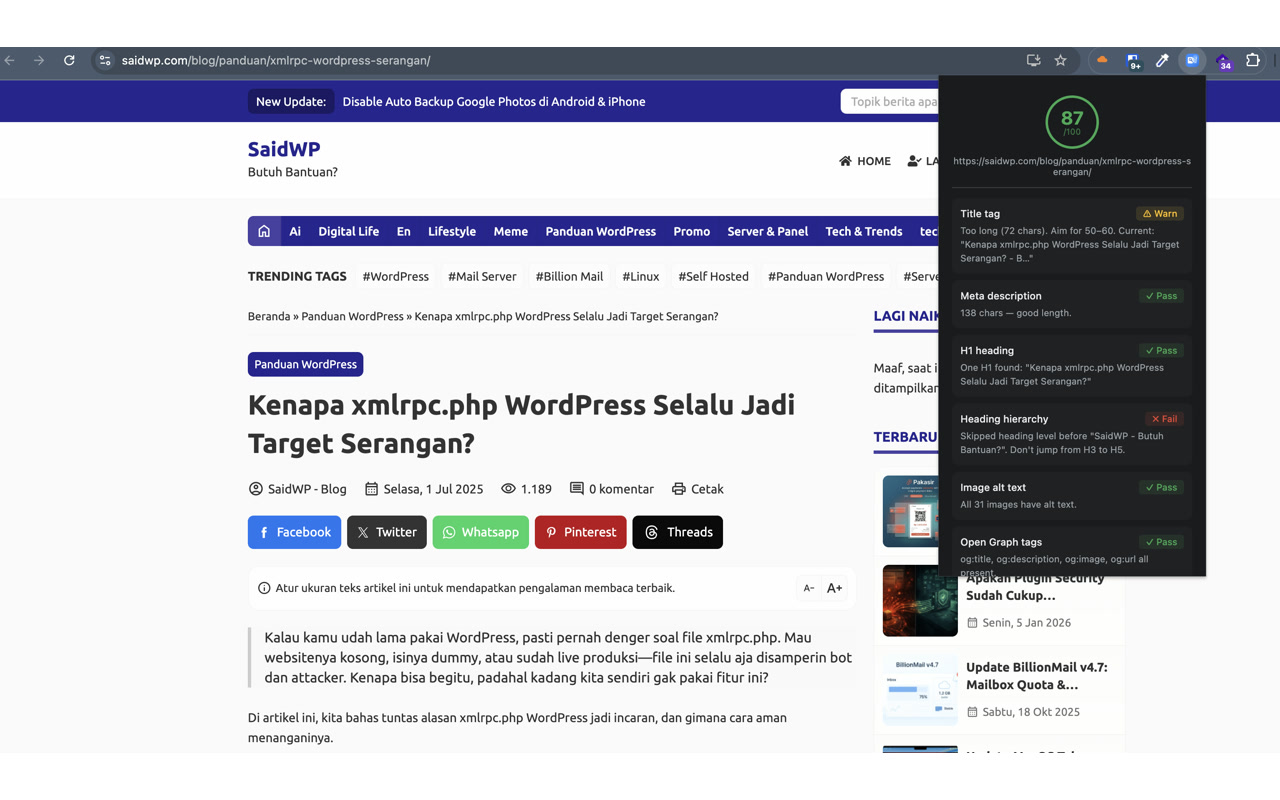1280x800 pixels.
Task: Open the Extensions puzzle menu
Action: point(1253,60)
